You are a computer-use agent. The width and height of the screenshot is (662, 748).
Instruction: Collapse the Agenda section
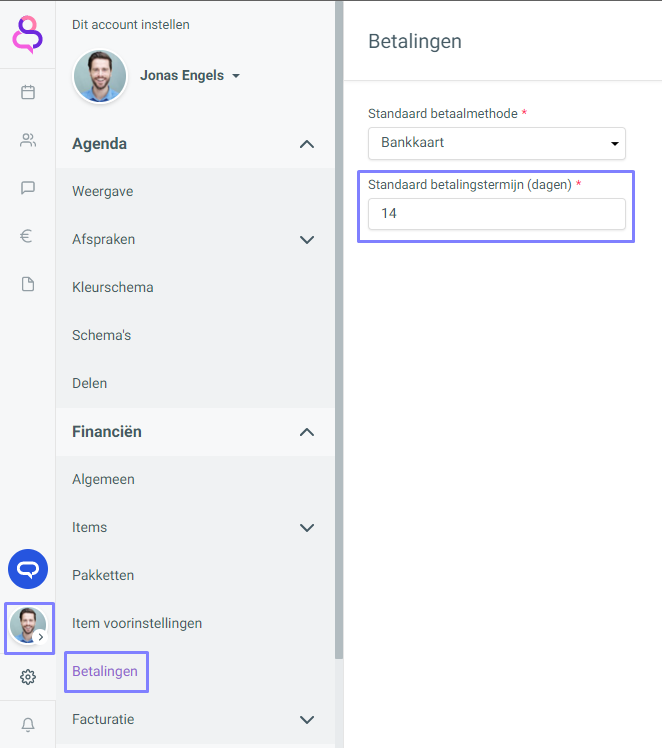(x=307, y=144)
